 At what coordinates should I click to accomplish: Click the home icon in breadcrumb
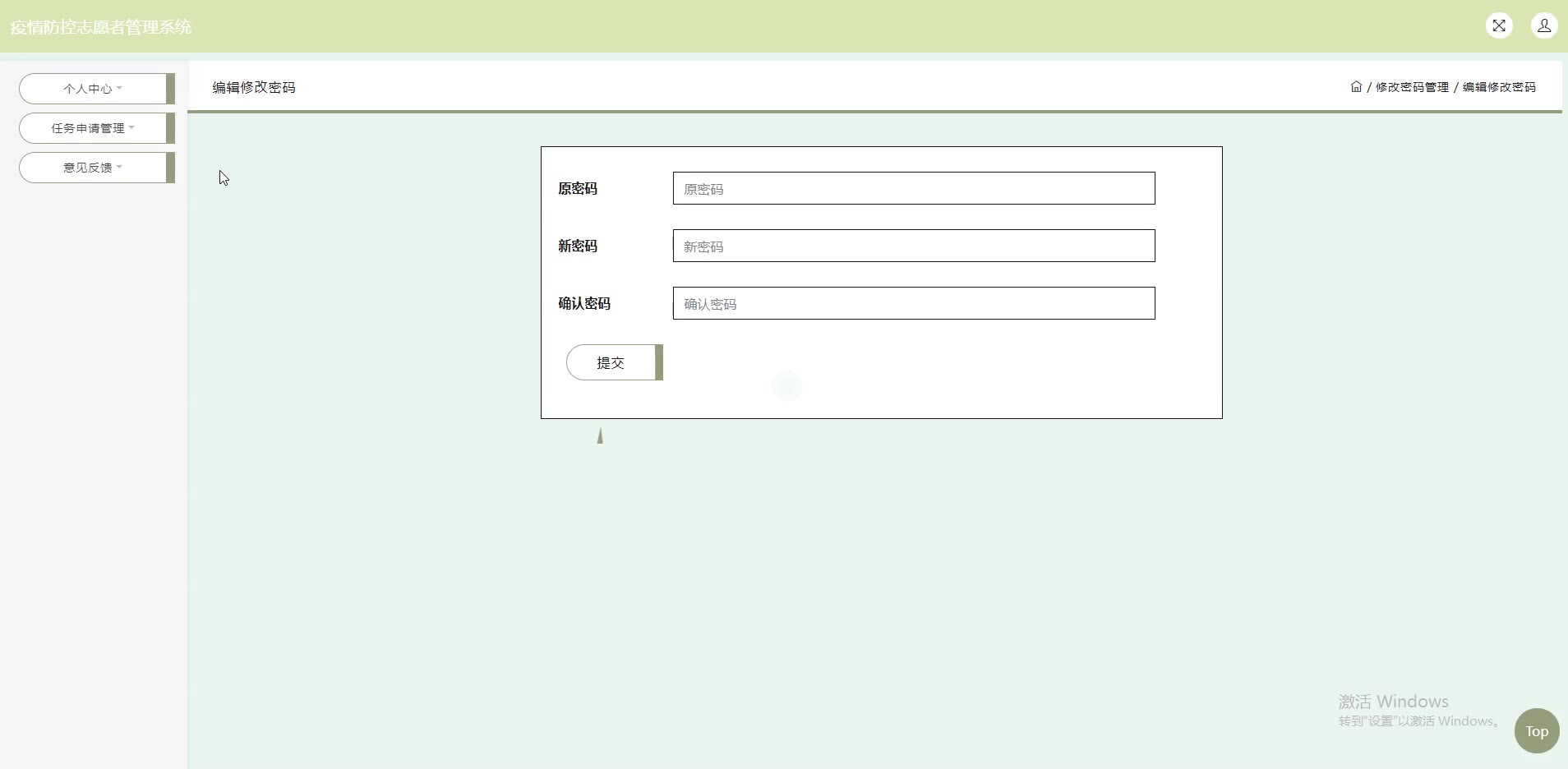pos(1356,86)
